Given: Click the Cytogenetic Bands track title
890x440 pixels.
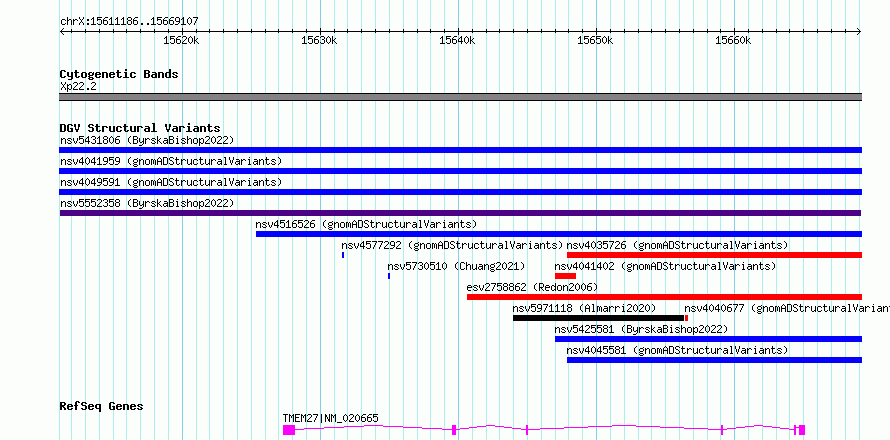Looking at the screenshot, I should tap(119, 74).
